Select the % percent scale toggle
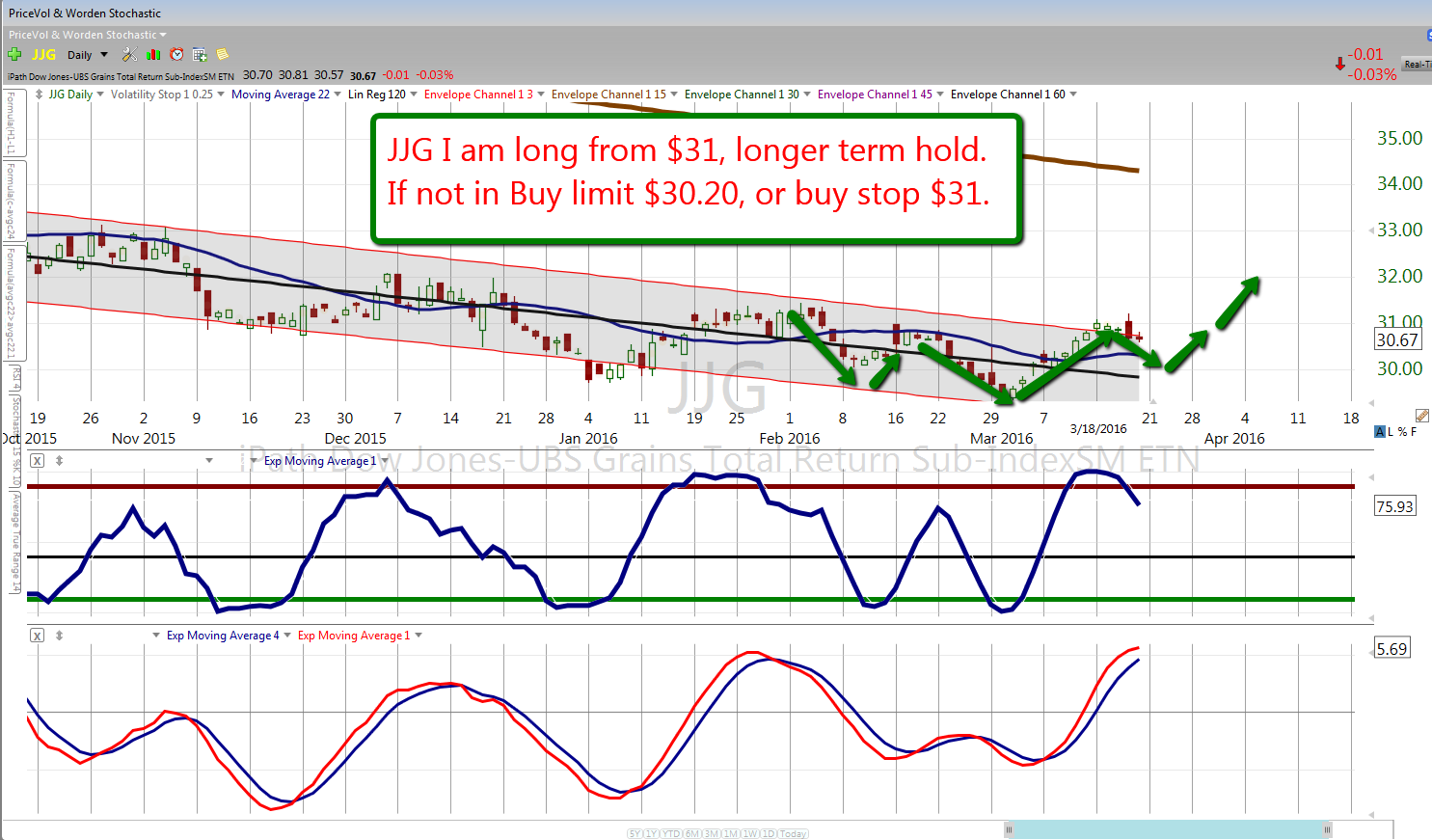 click(x=1402, y=432)
